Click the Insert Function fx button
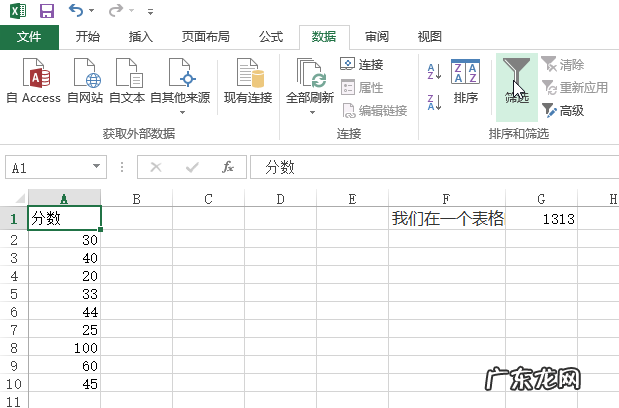The image size is (619, 408). pos(228,168)
